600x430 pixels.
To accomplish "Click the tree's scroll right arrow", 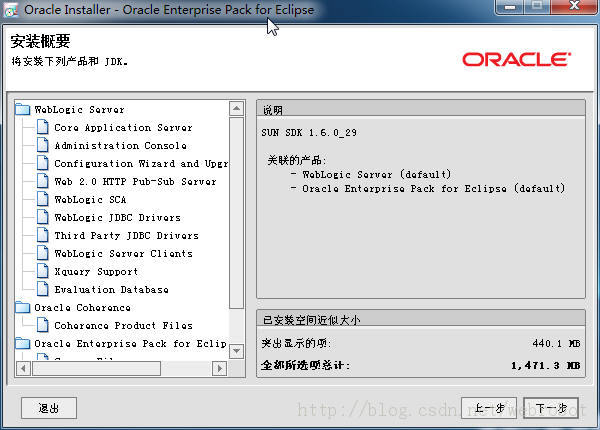I will click(x=219, y=368).
